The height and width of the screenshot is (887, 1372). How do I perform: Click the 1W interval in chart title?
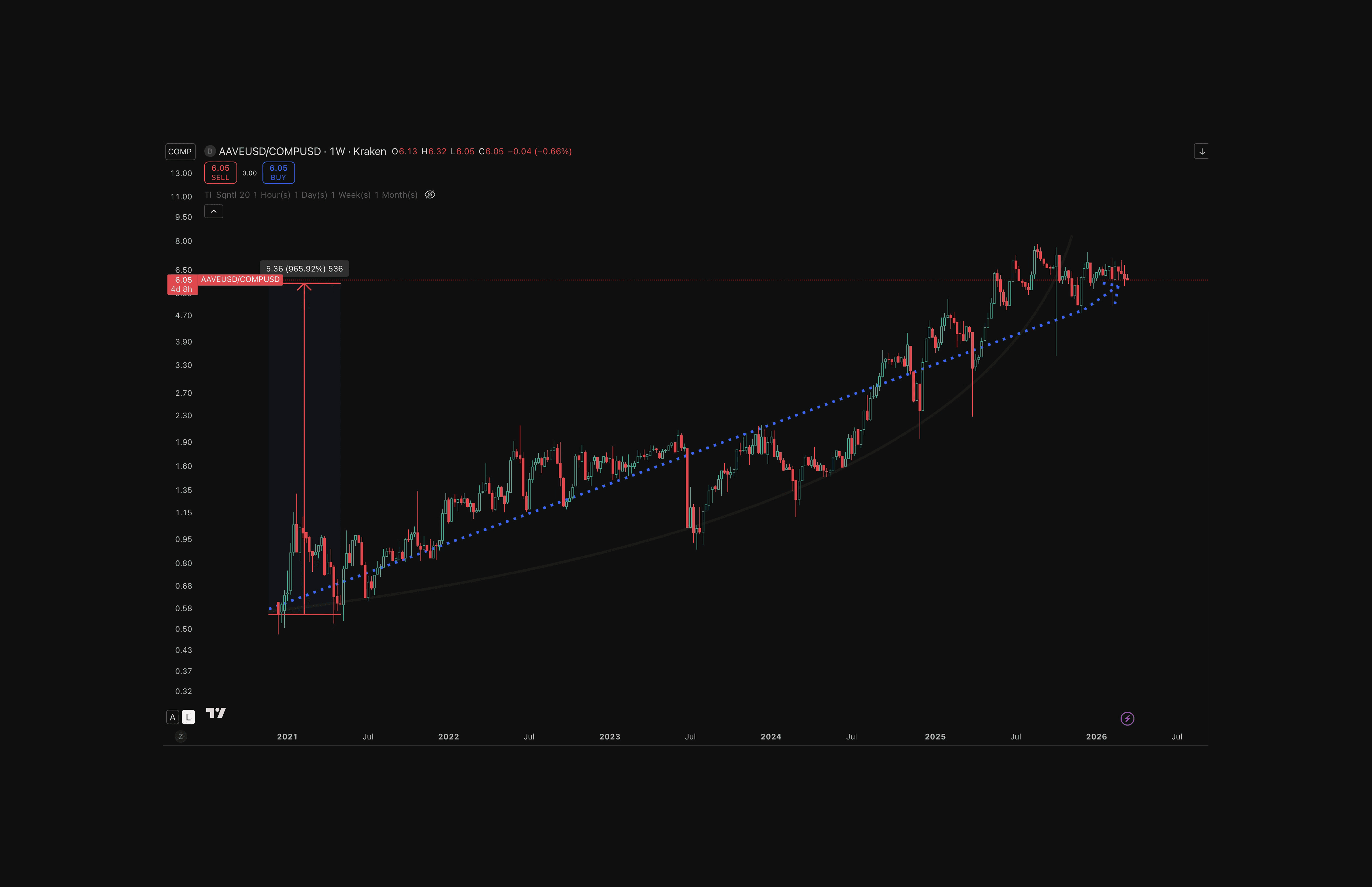tap(337, 151)
